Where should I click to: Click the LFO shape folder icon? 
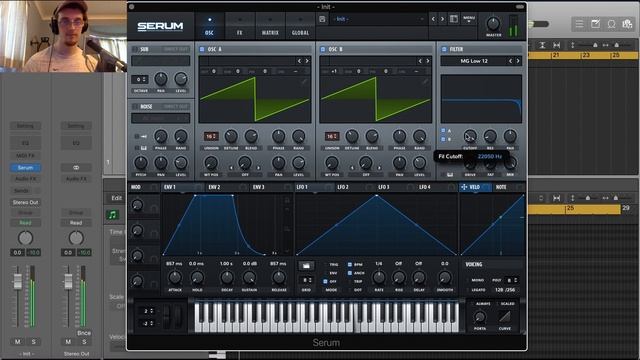306,266
